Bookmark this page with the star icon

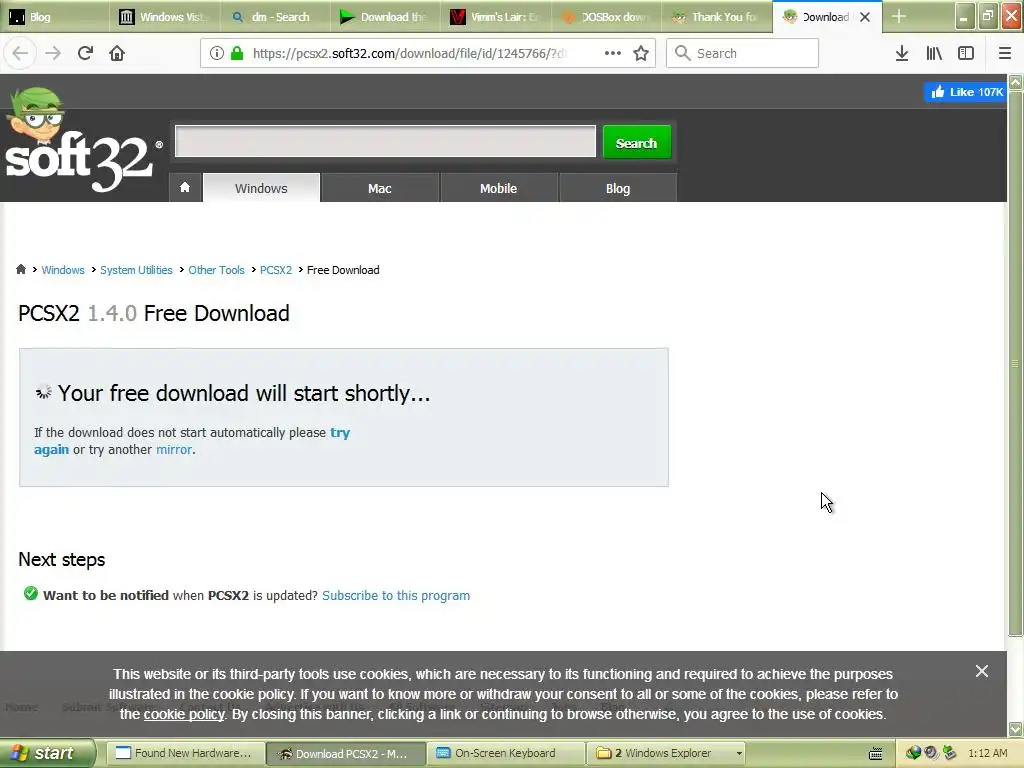click(641, 53)
